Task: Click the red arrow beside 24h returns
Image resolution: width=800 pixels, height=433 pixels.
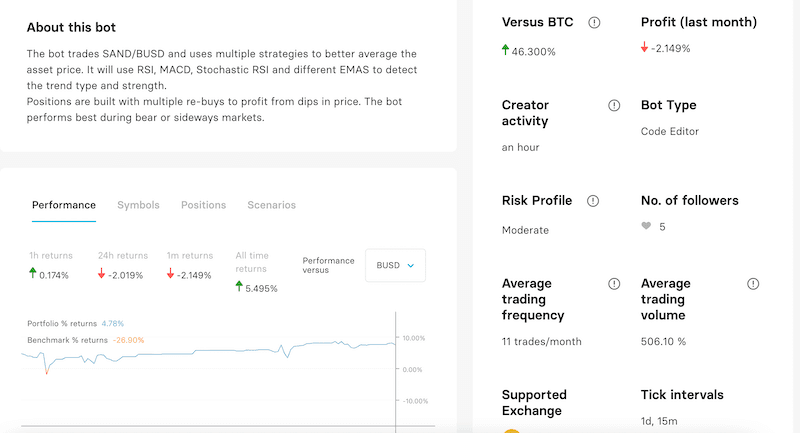Action: [x=102, y=273]
